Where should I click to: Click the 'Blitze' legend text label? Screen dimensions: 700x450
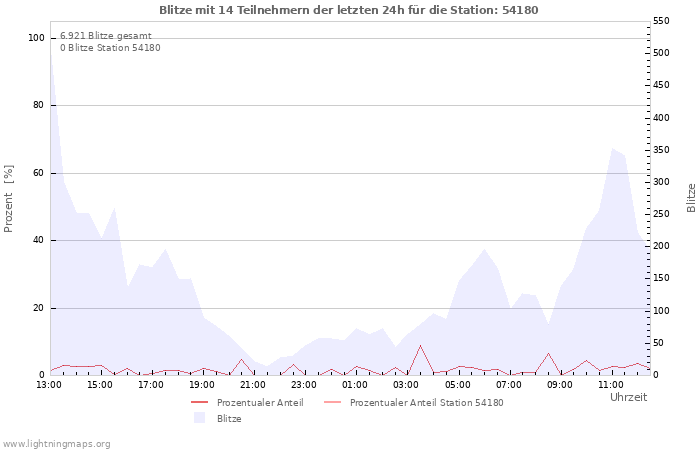click(229, 419)
